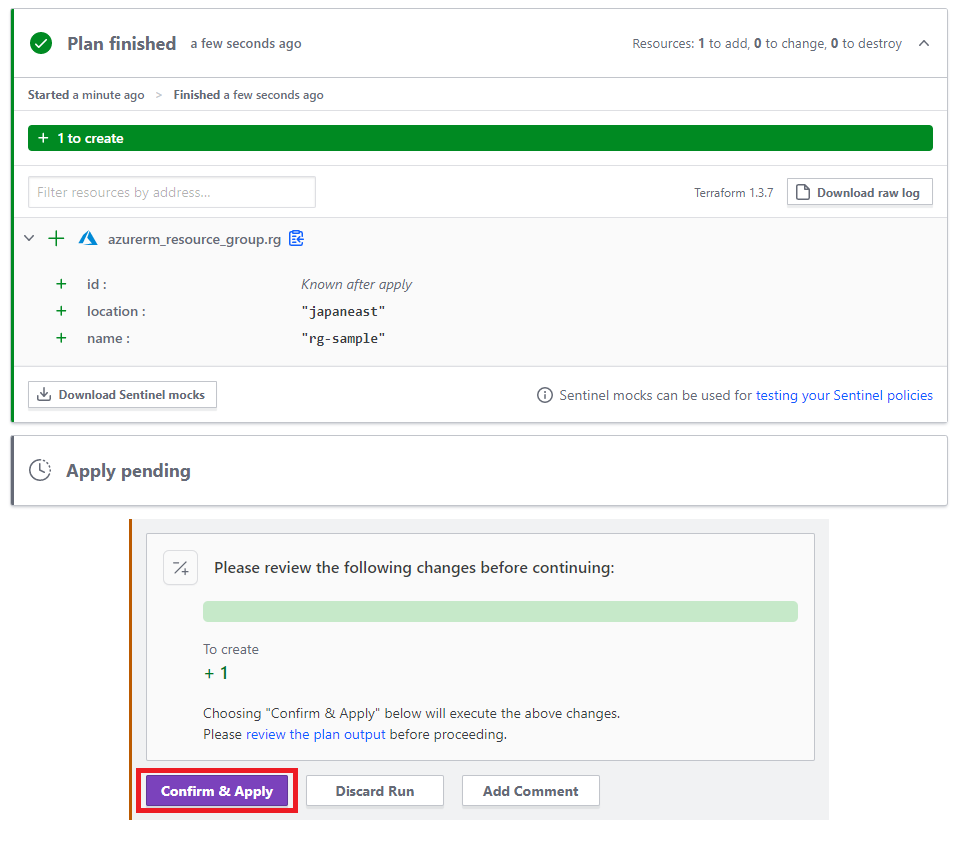Click Finished a few seconds ago text
The height and width of the screenshot is (845, 970).
[249, 95]
